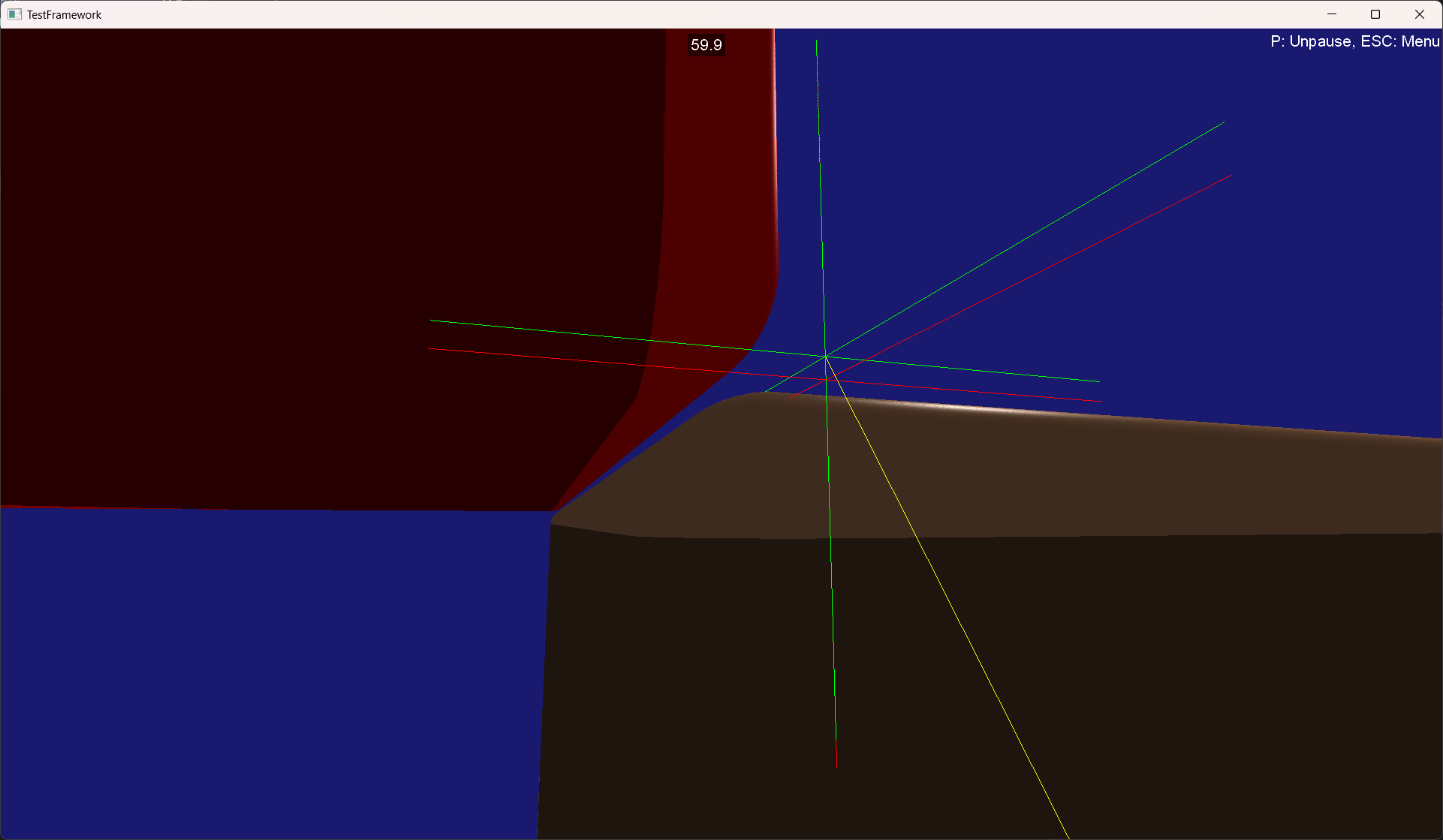Click the TestFramework application icon in the title bar
The image size is (1443, 840).
click(16, 14)
